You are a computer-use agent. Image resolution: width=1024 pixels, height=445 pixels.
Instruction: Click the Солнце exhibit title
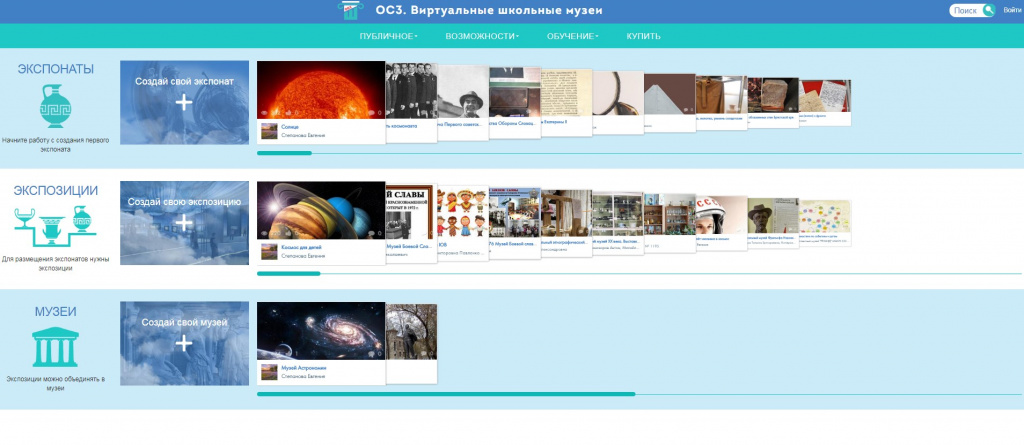coord(289,127)
